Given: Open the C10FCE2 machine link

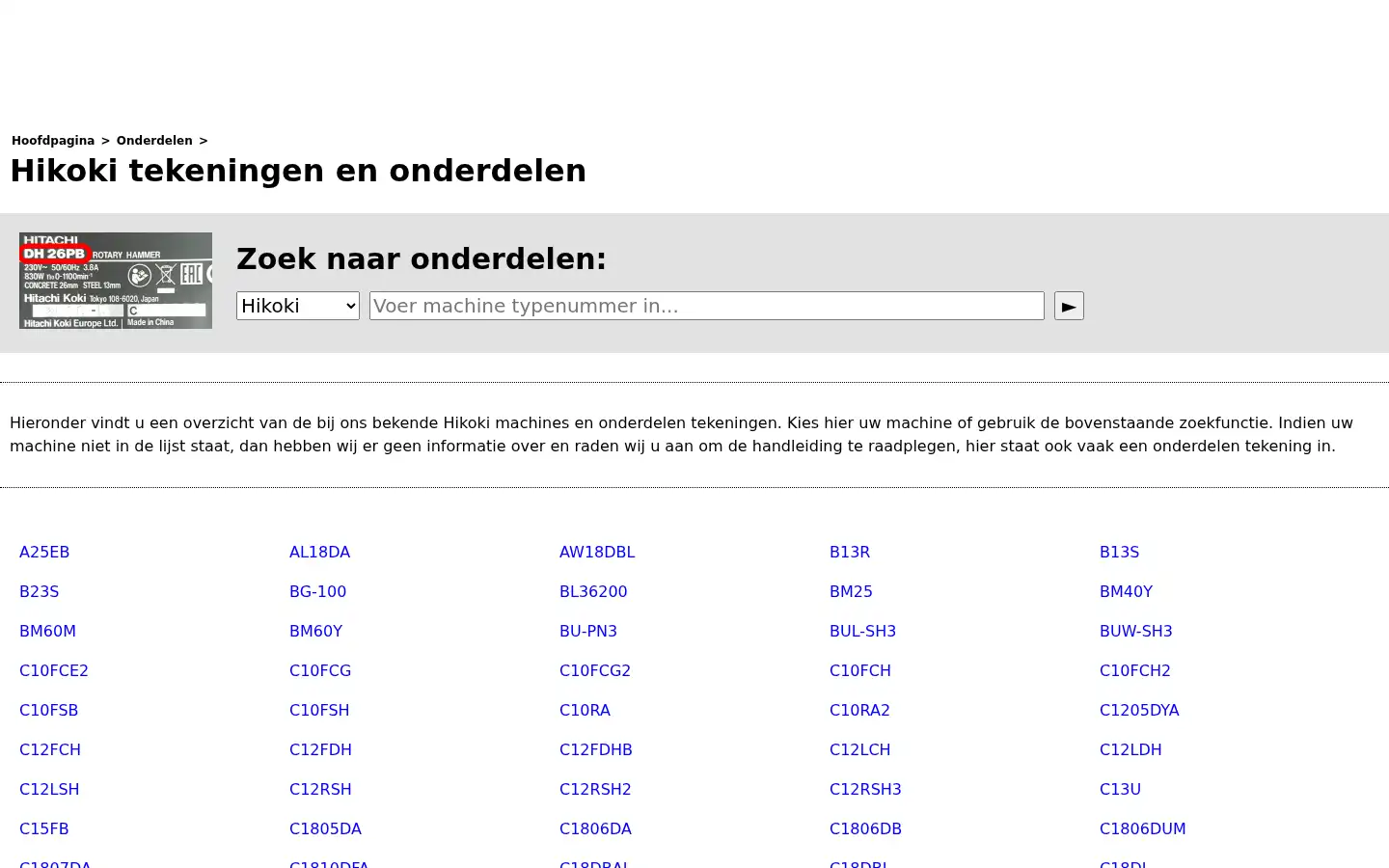Looking at the screenshot, I should click(54, 671).
